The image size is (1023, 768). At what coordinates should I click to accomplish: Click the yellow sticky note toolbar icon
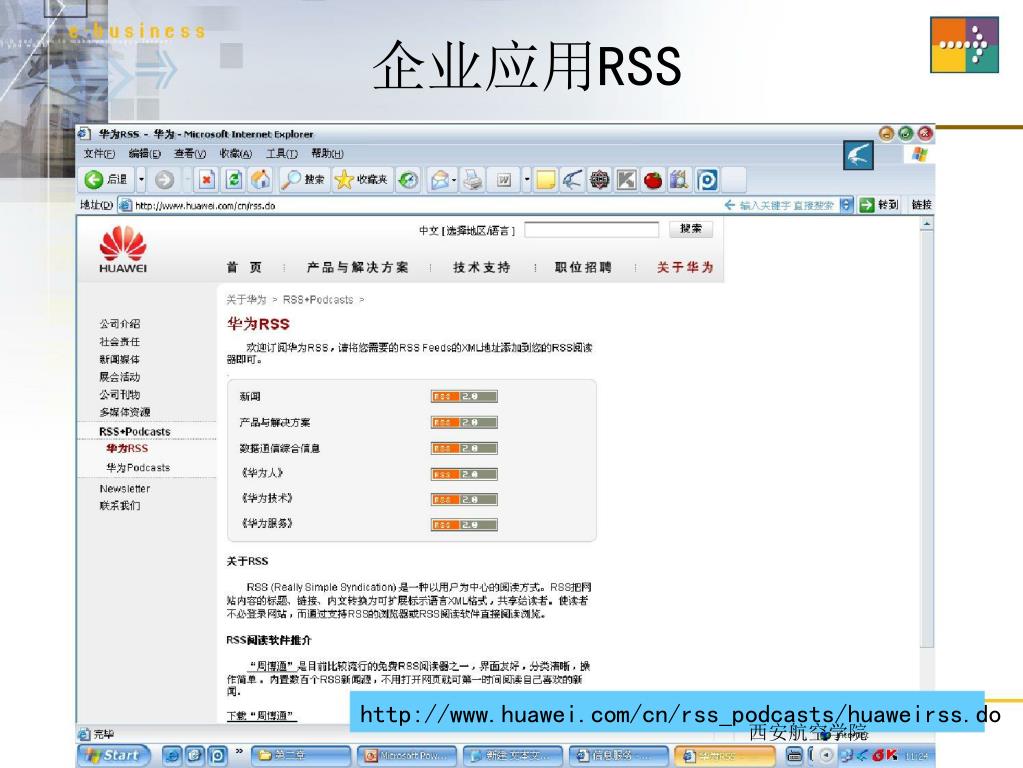(545, 179)
